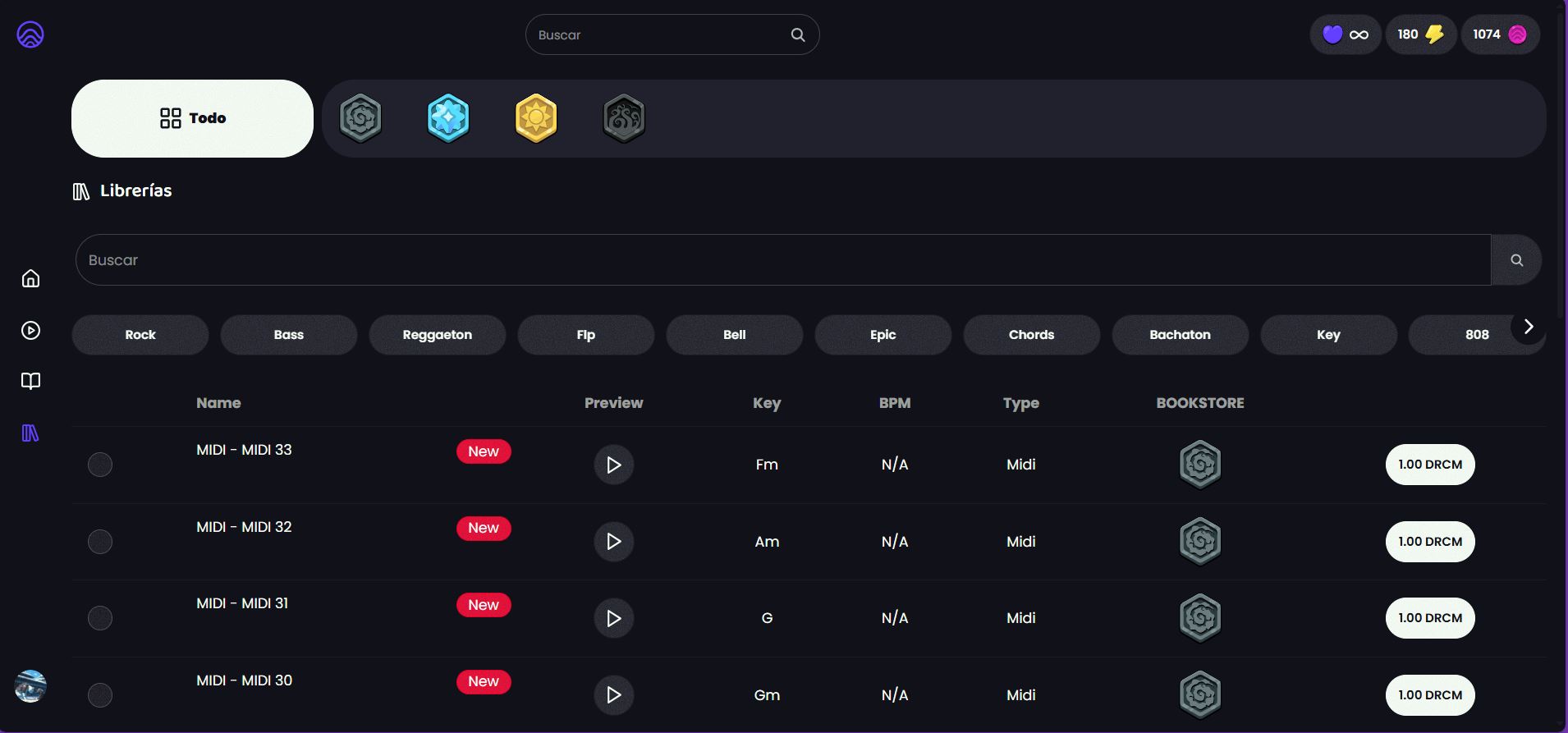The width and height of the screenshot is (1568, 733).
Task: Filter by the Chords tag
Action: (1031, 335)
